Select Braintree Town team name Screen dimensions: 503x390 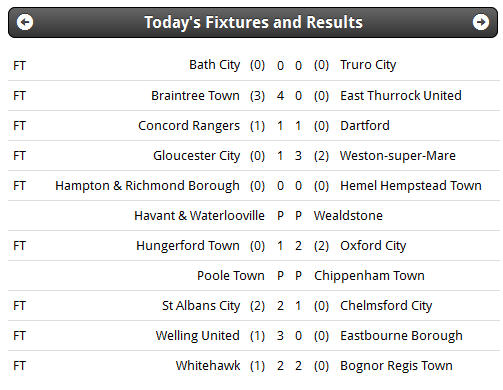(195, 96)
